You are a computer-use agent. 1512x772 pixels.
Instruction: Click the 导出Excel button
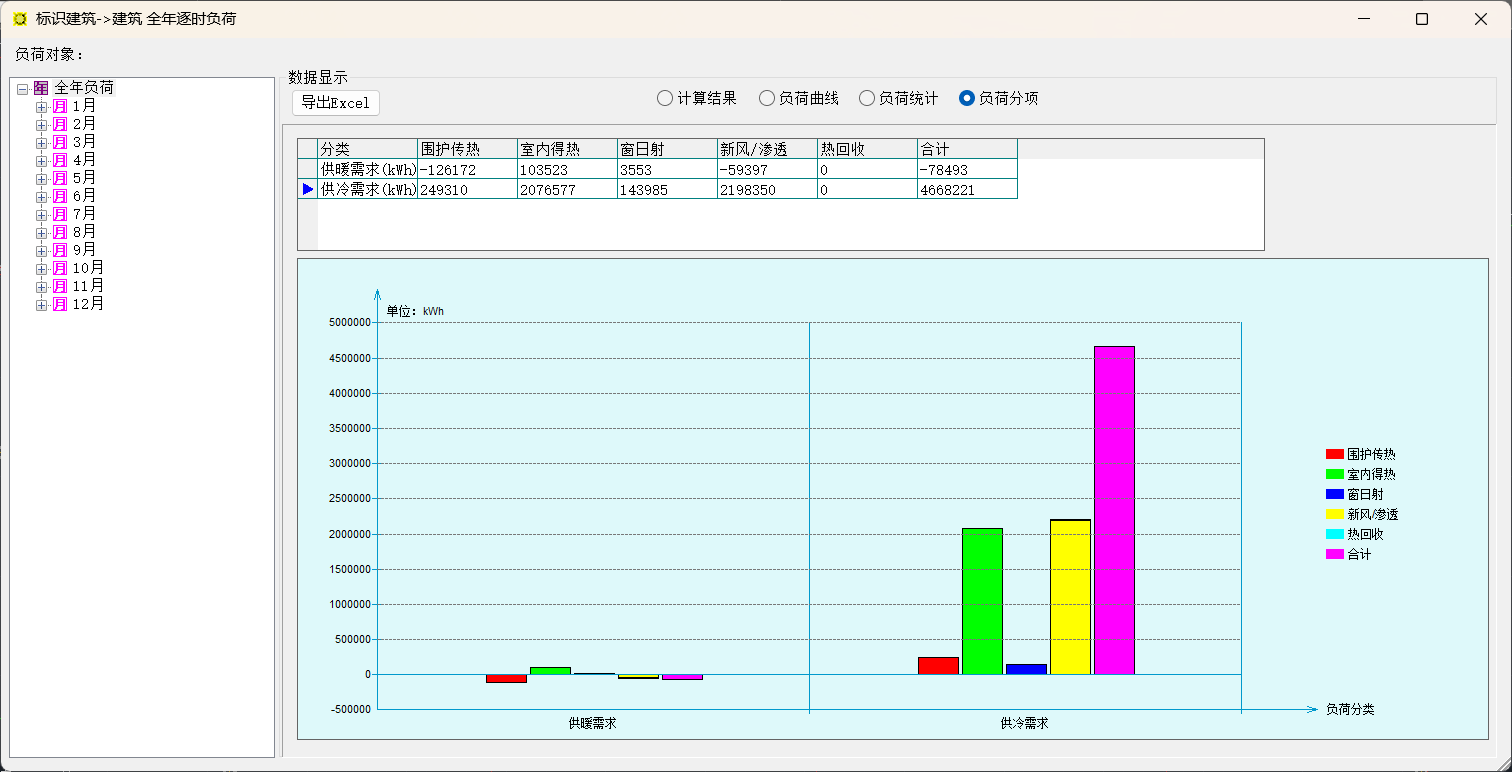(x=336, y=102)
